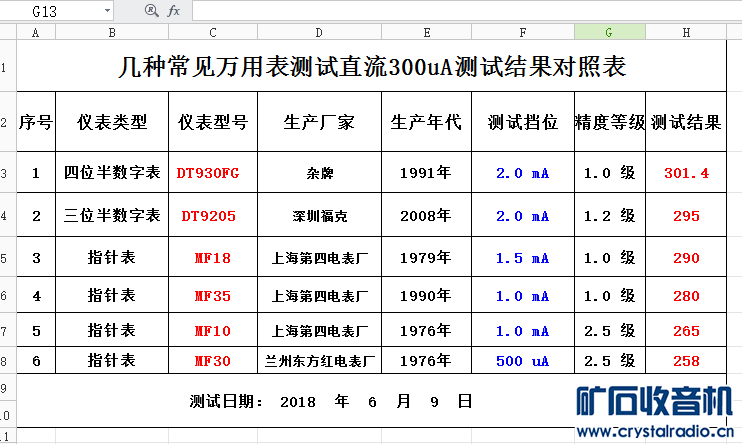Click the 500 uA range cell

(522, 361)
